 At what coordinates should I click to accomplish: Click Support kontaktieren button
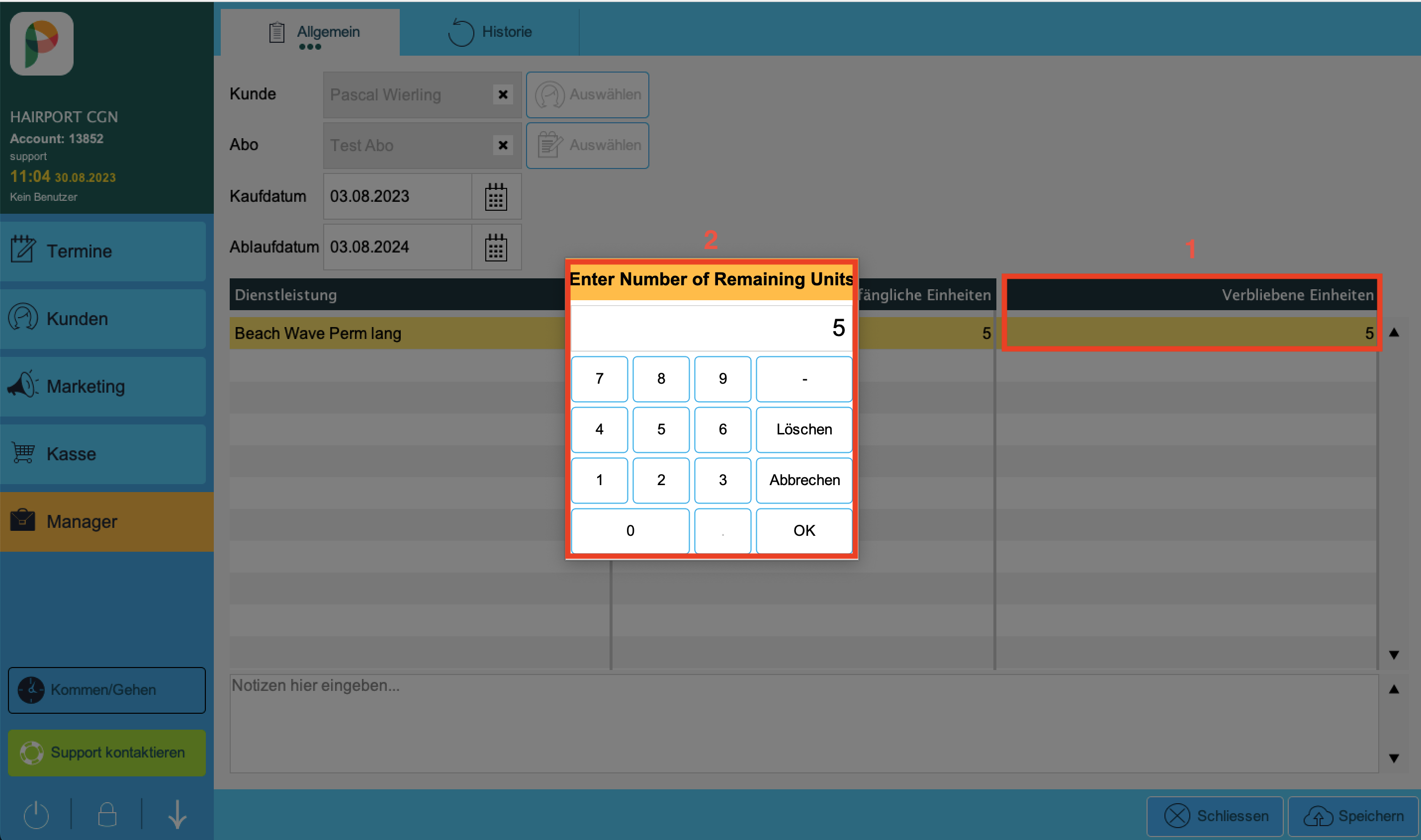coord(107,752)
